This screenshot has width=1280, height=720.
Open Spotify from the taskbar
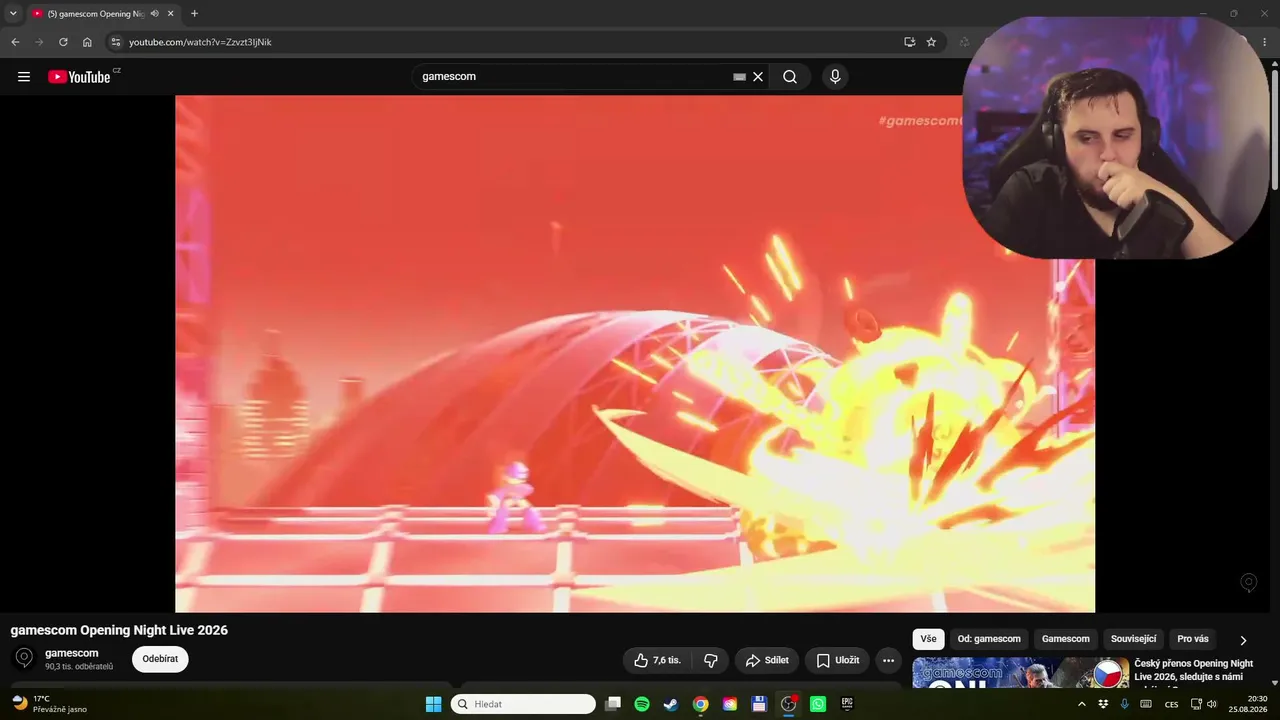click(642, 704)
